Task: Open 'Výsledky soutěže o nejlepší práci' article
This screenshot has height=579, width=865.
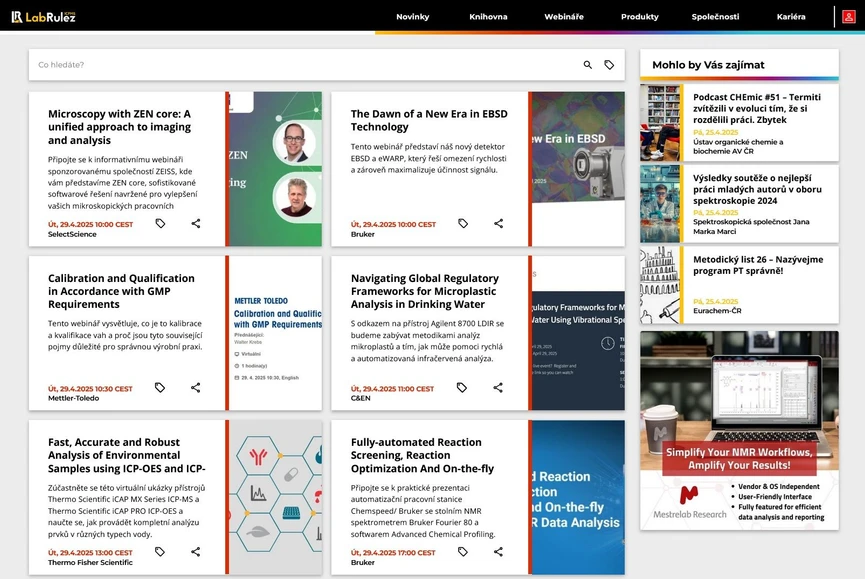Action: [x=757, y=189]
